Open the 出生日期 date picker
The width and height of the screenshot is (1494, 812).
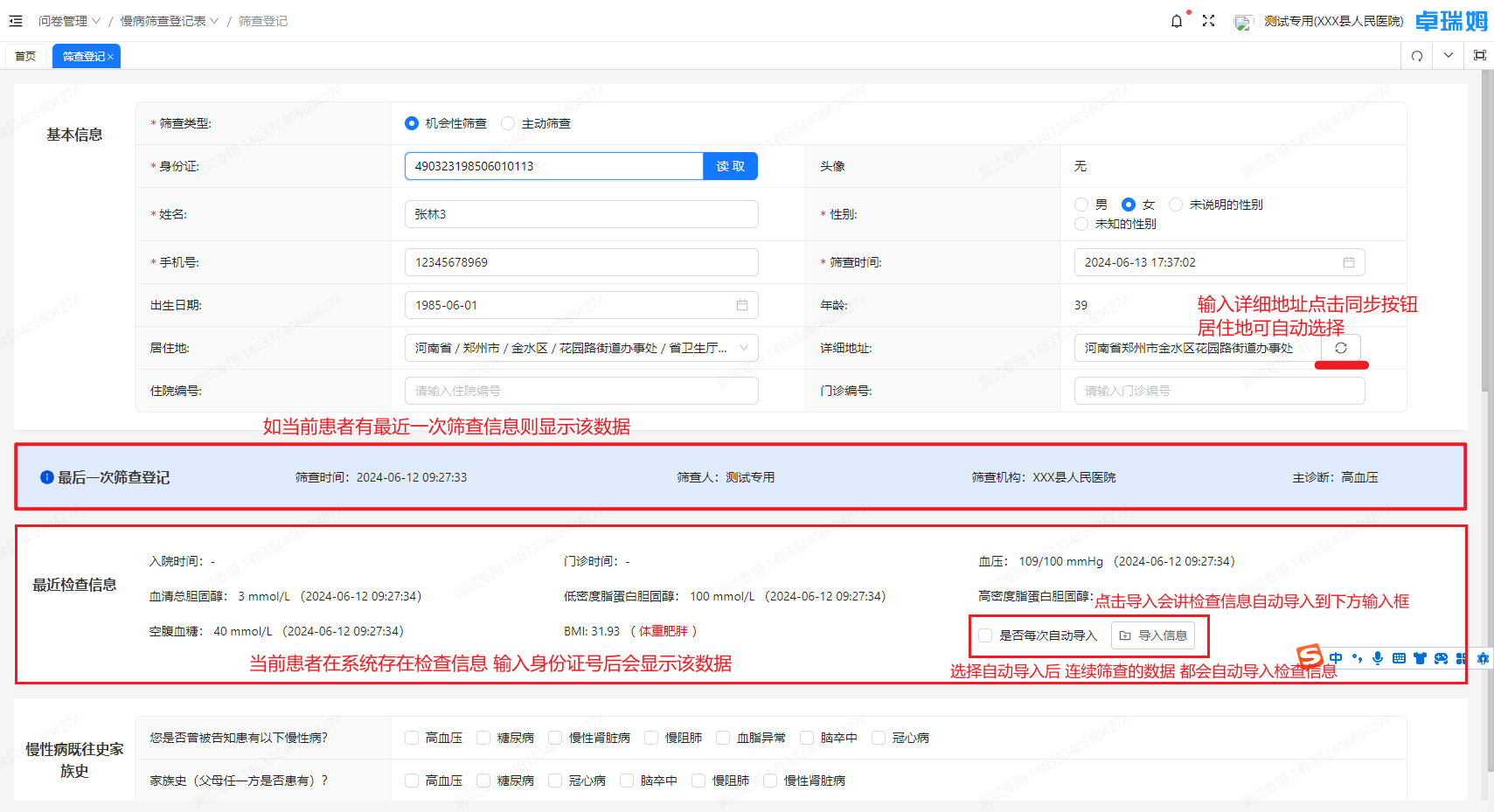tap(742, 304)
